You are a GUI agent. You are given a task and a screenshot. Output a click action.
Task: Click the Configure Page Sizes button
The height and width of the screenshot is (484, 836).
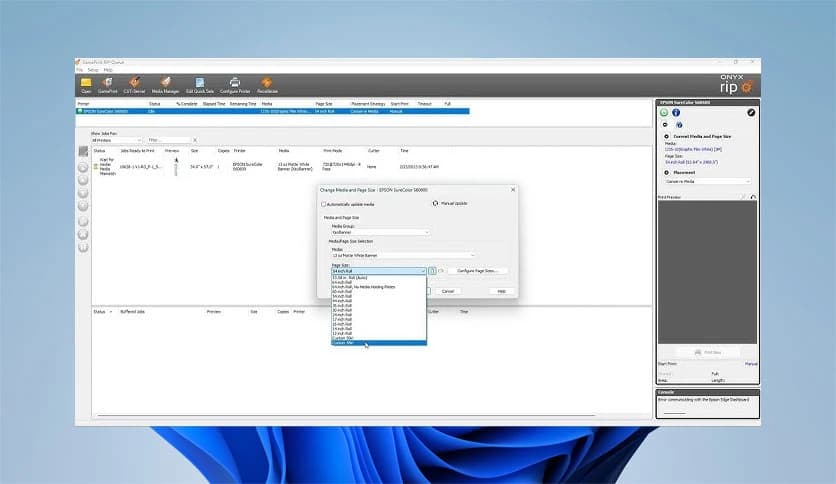click(x=477, y=271)
